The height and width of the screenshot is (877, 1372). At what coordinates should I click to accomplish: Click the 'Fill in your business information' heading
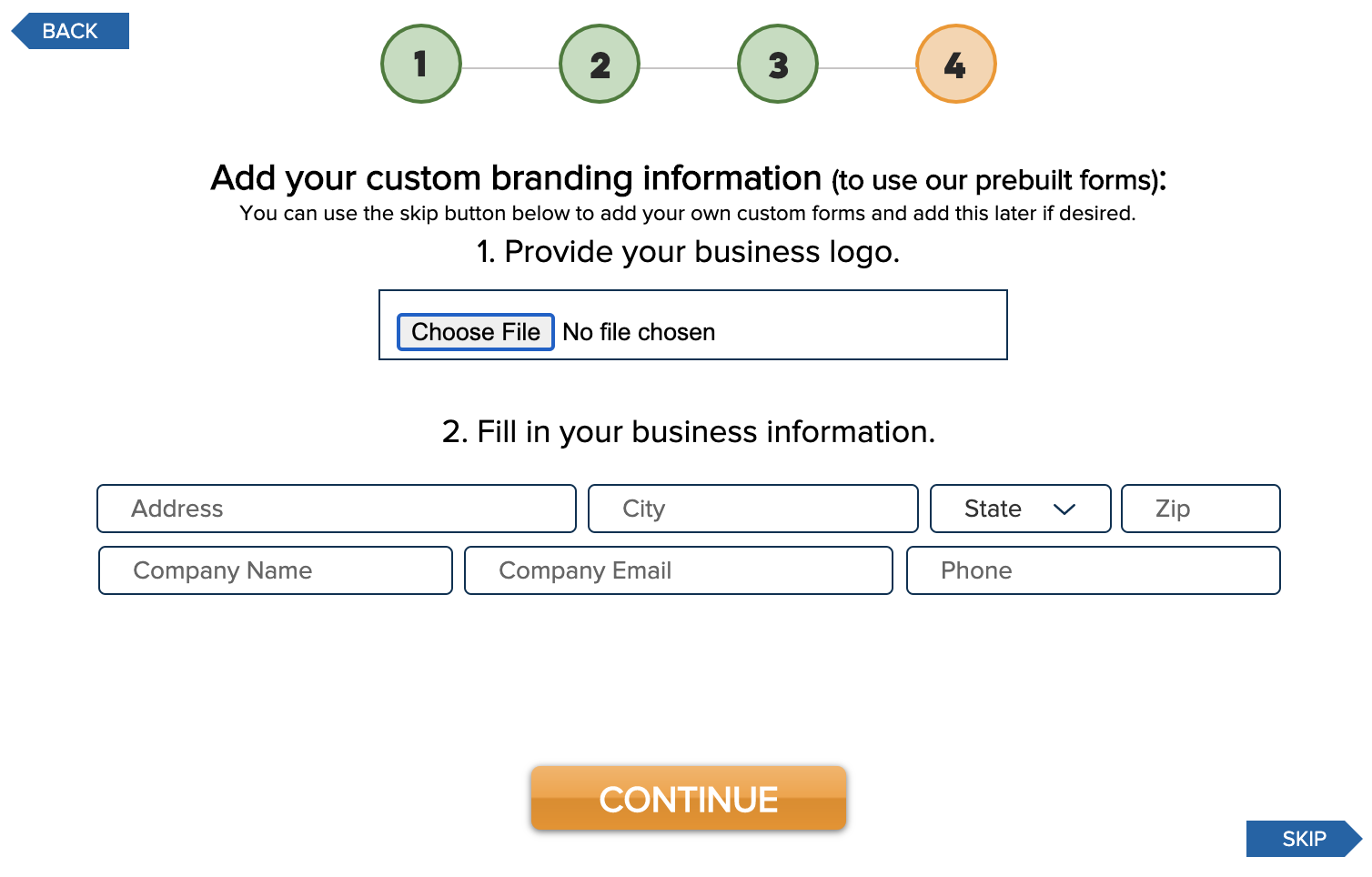click(x=689, y=432)
